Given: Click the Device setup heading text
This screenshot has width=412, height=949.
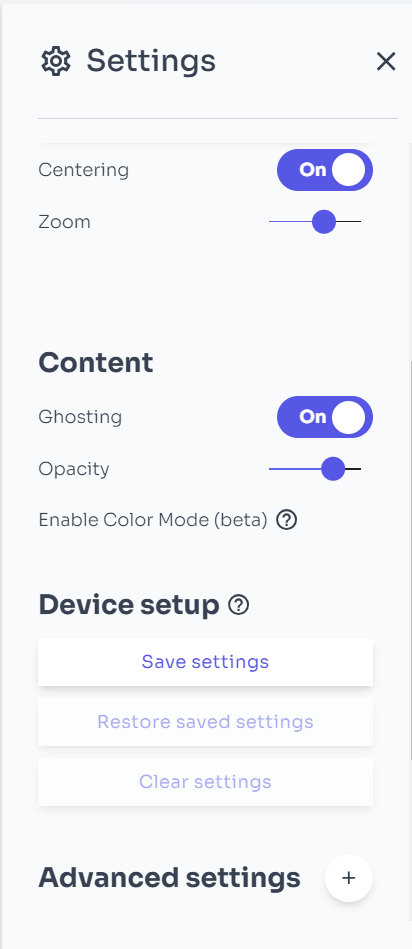Looking at the screenshot, I should tap(129, 605).
